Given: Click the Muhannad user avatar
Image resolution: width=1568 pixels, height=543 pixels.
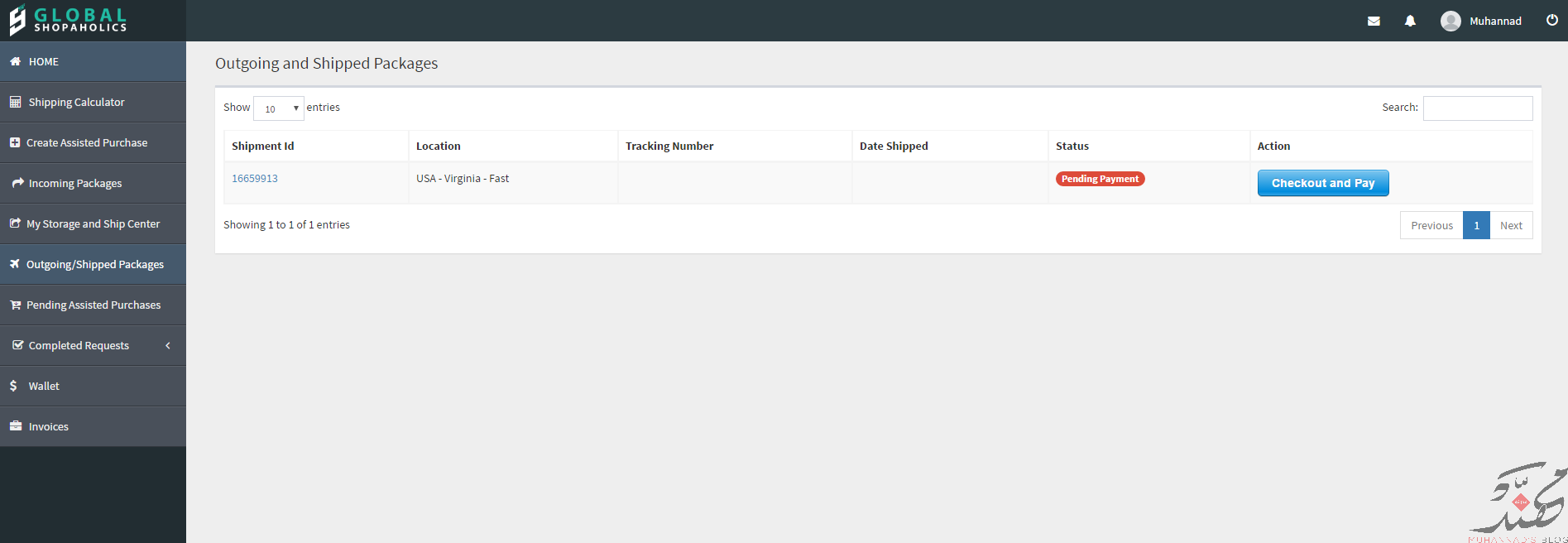Looking at the screenshot, I should 1451,22.
